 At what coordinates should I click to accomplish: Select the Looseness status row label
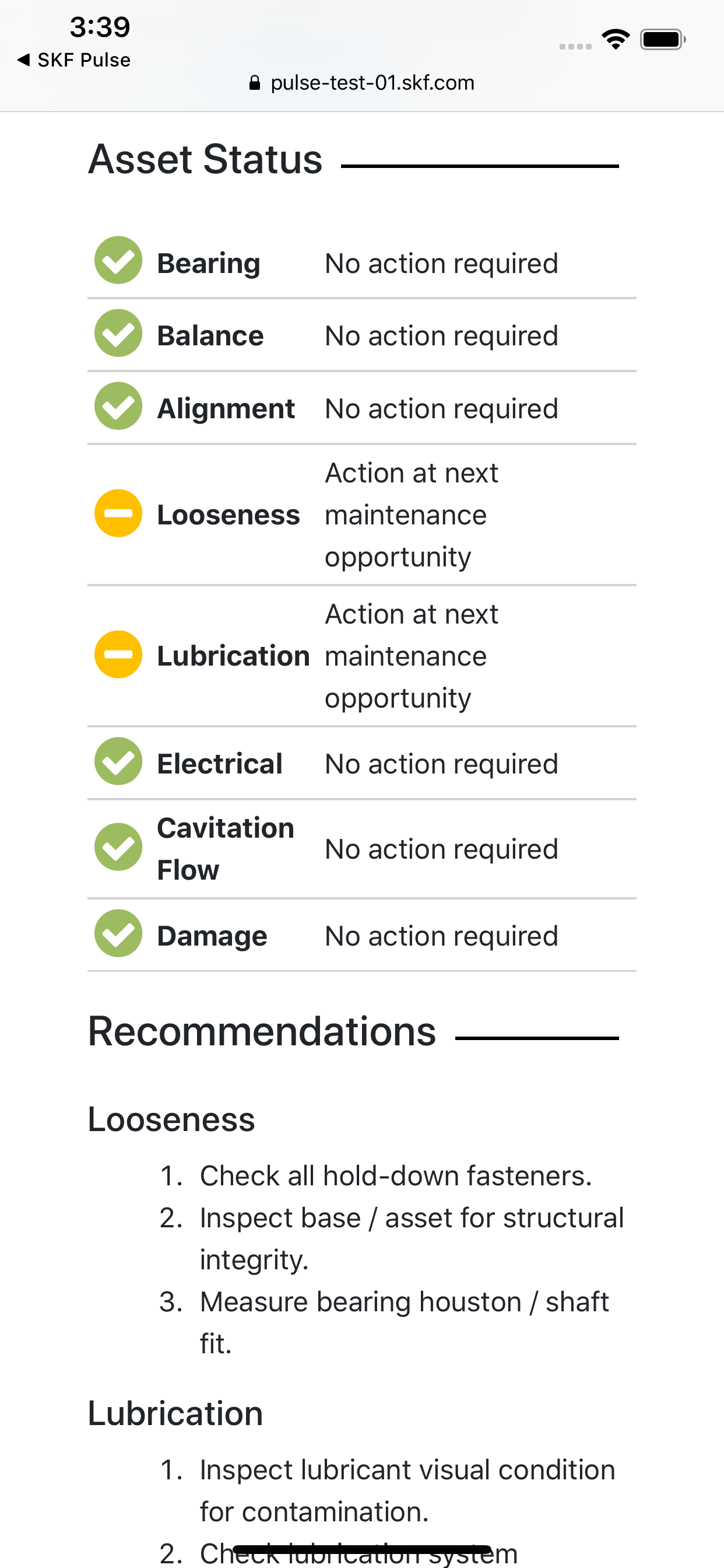(x=228, y=515)
